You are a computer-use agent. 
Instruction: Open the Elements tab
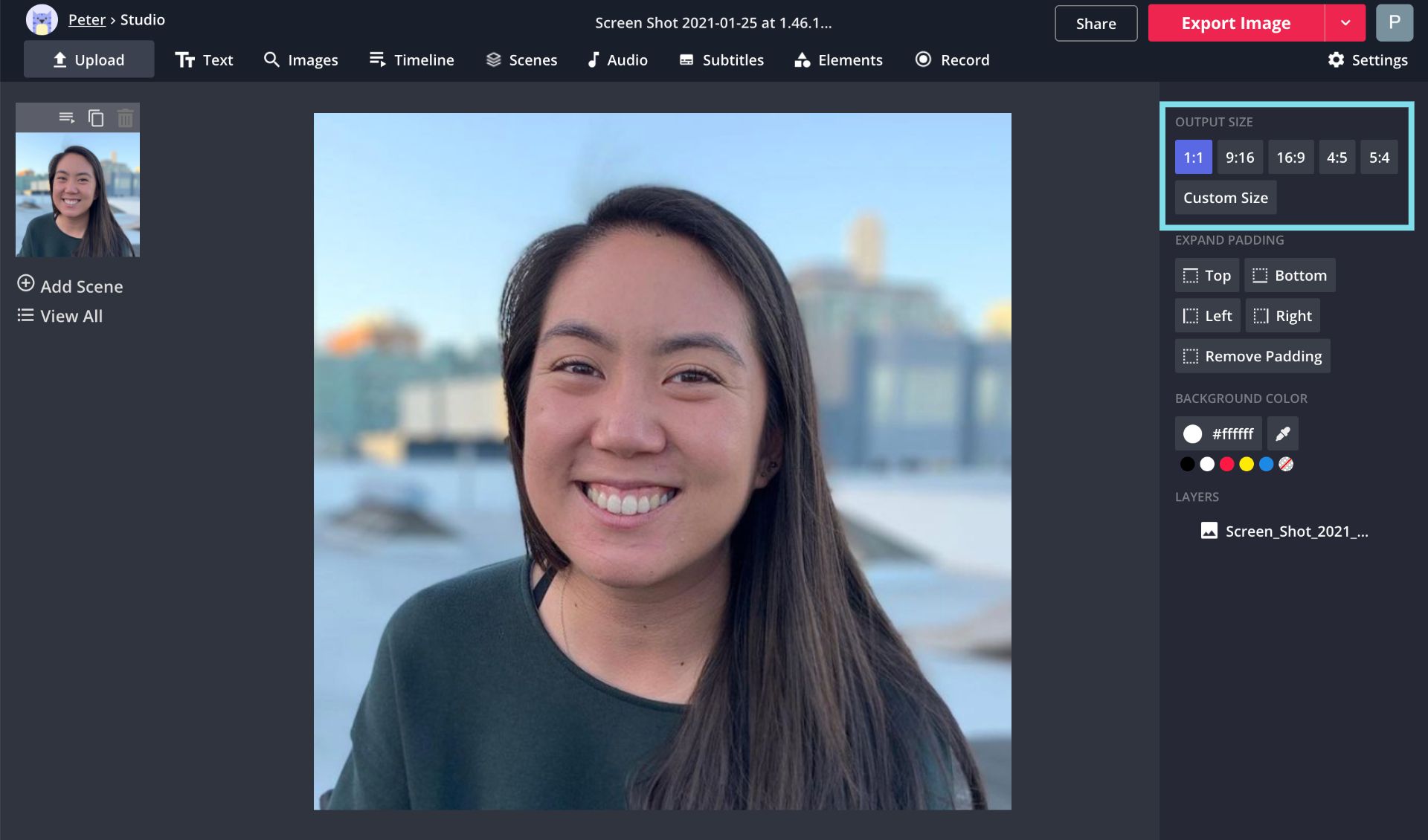pos(837,59)
